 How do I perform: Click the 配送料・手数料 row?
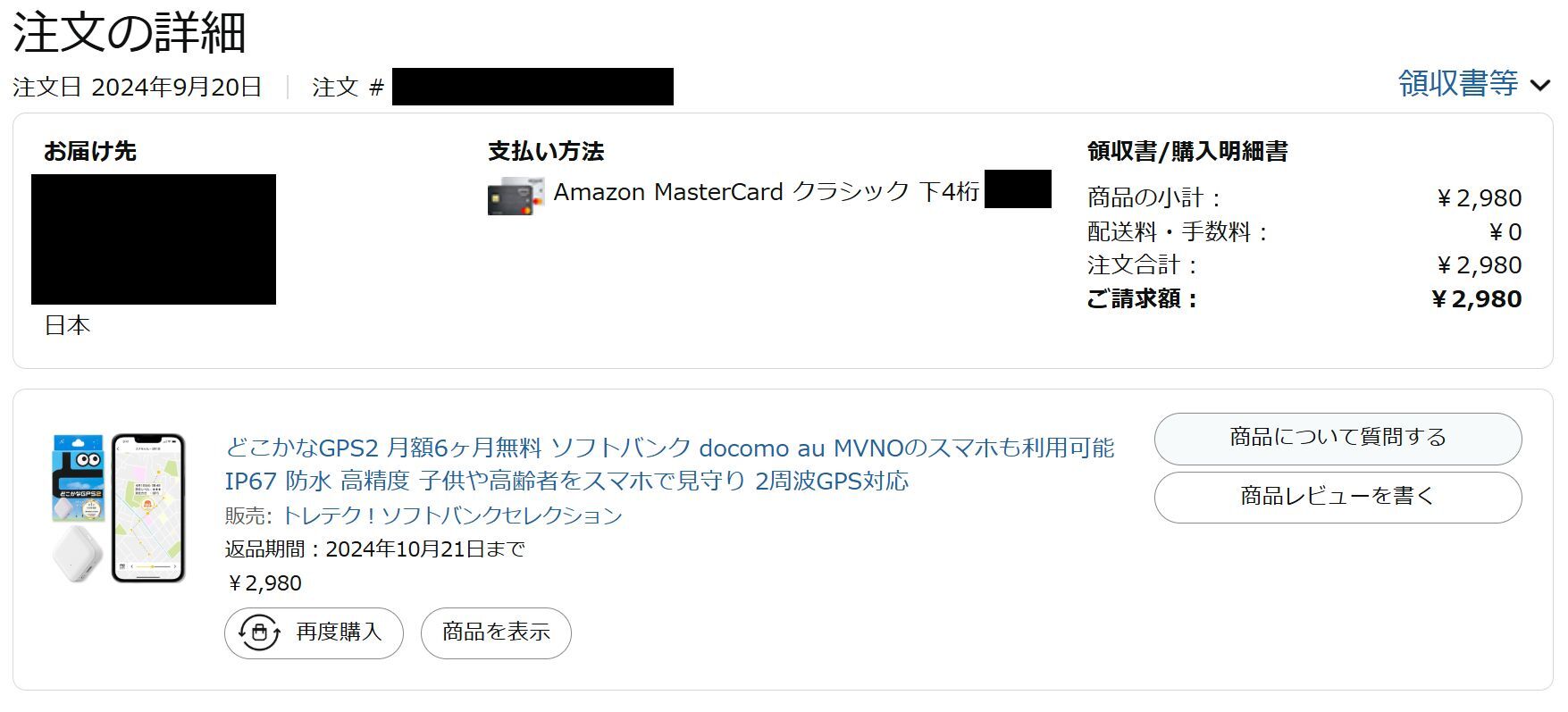tap(1304, 232)
